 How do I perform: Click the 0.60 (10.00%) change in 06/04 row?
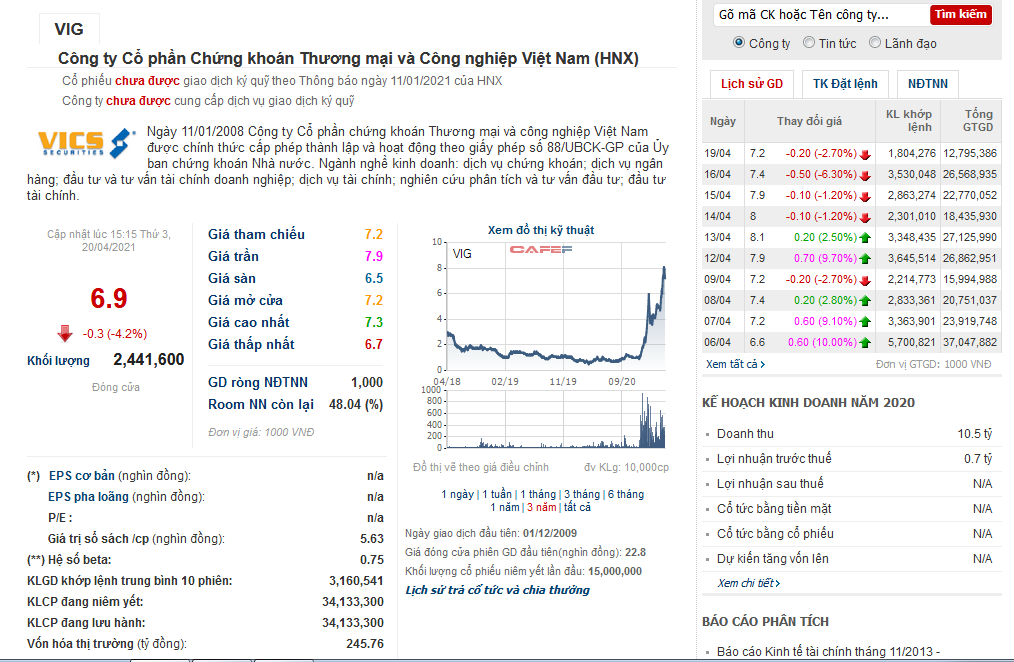tap(822, 343)
